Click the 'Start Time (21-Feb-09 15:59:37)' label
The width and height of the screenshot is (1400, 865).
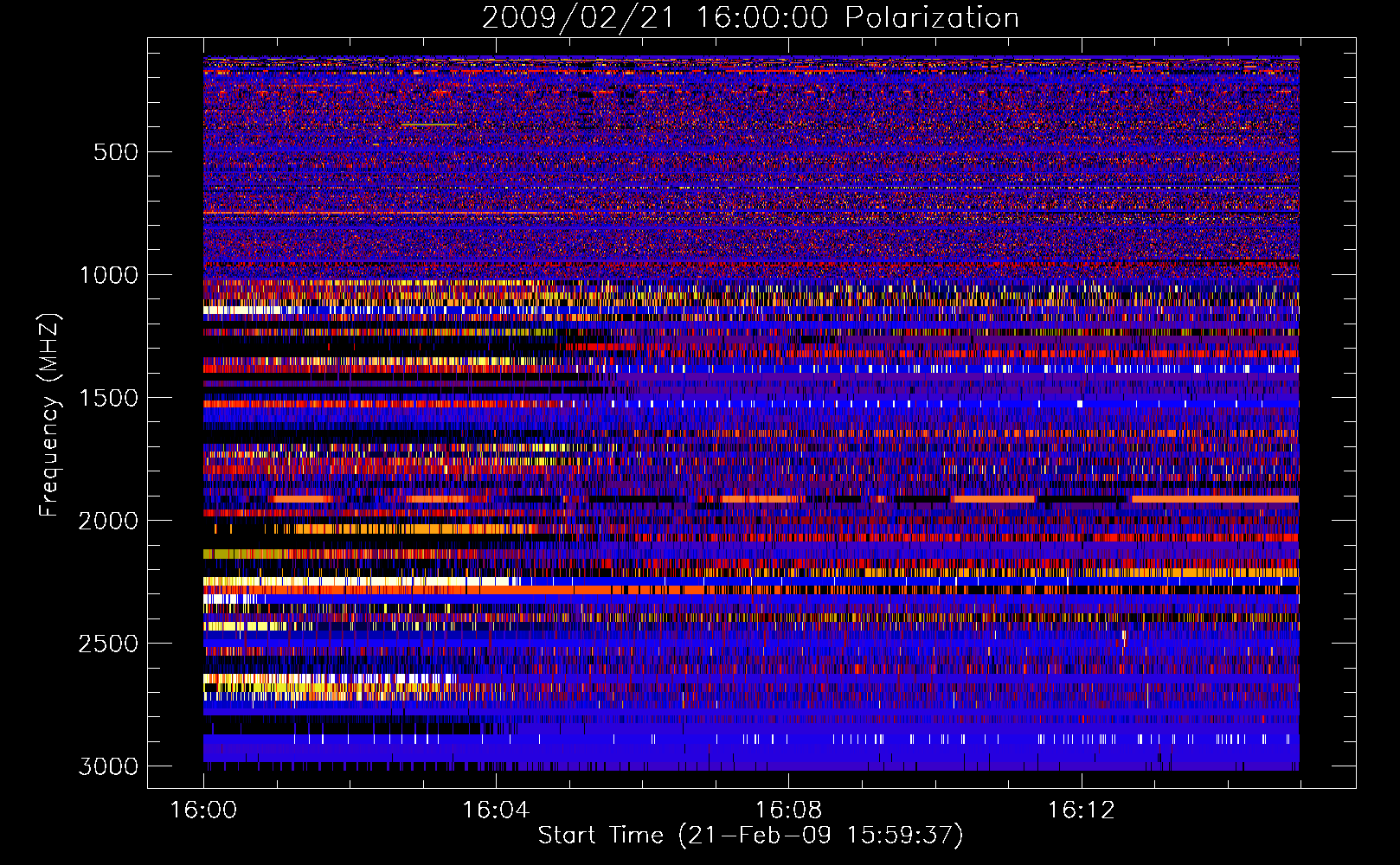[x=750, y=836]
